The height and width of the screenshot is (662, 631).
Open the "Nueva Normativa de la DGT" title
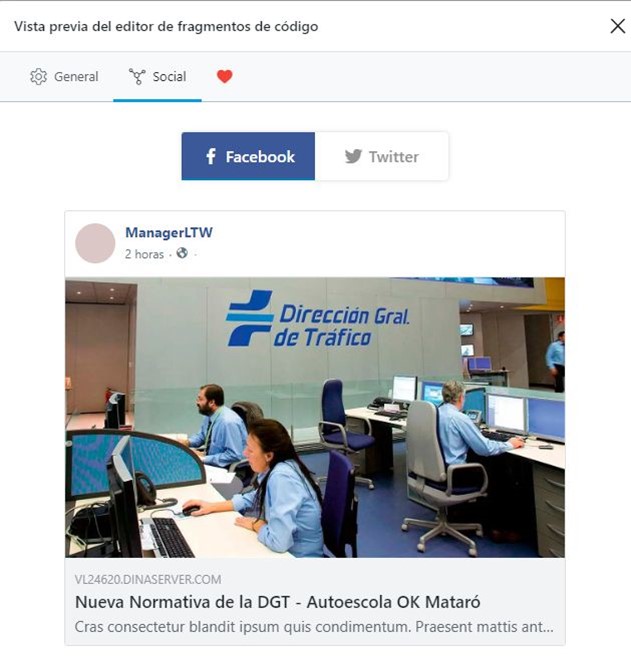tap(278, 602)
